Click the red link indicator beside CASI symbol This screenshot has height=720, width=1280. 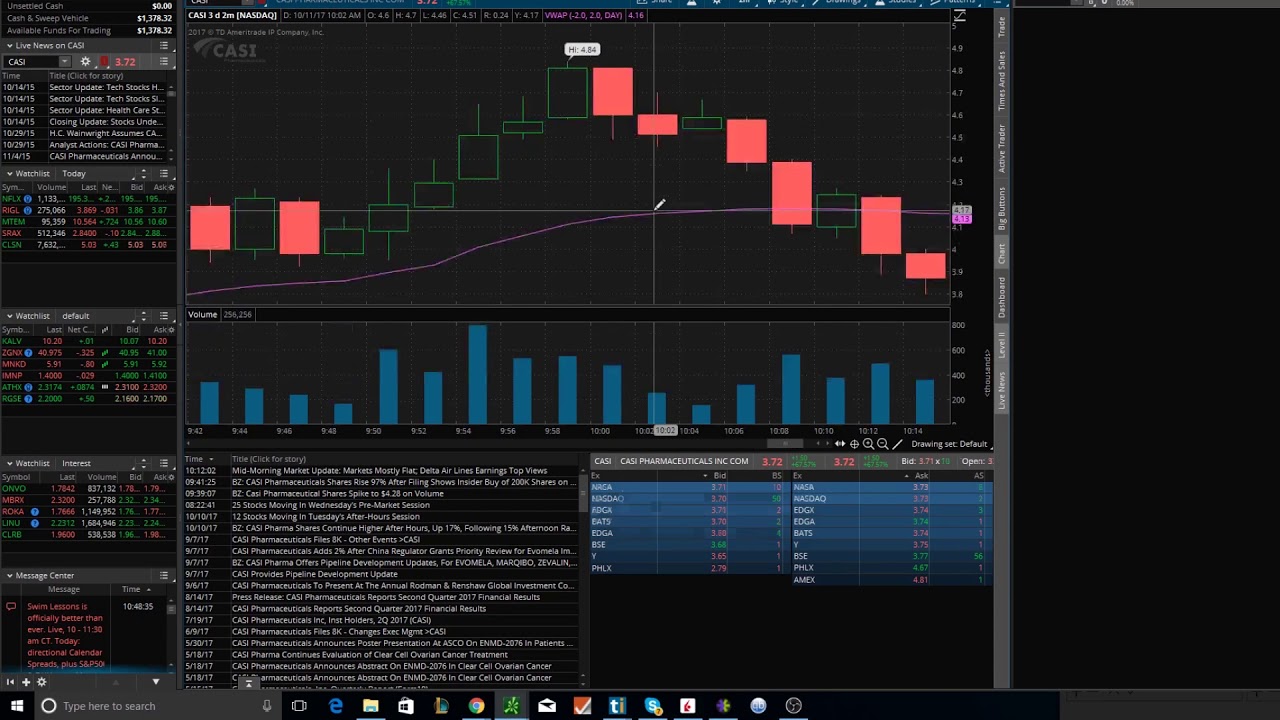[x=104, y=62]
